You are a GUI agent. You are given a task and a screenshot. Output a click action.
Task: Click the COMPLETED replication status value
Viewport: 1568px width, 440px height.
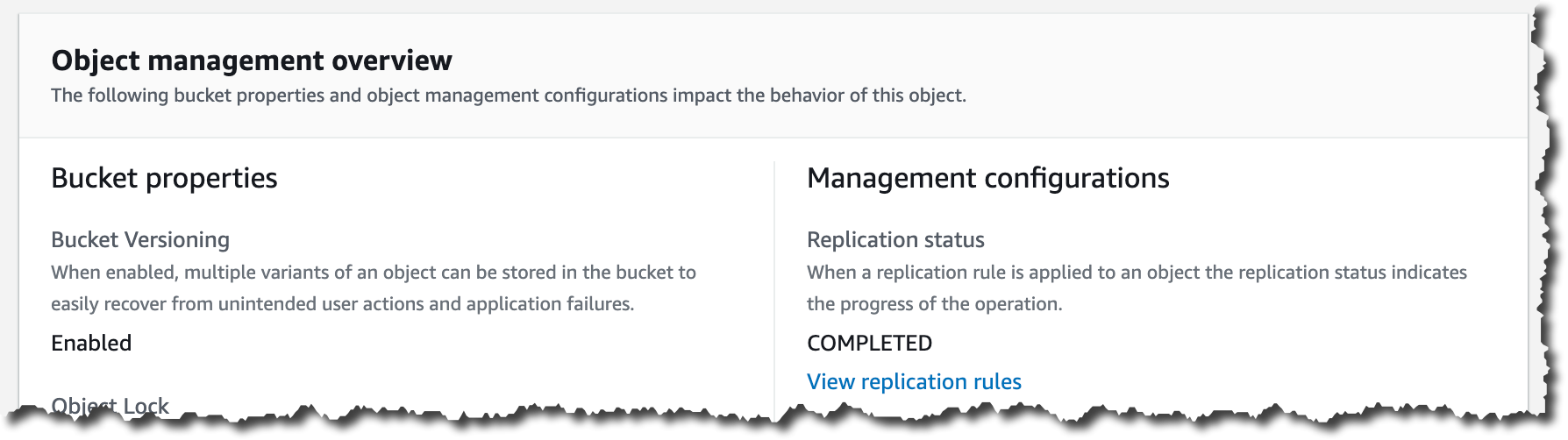tap(869, 343)
